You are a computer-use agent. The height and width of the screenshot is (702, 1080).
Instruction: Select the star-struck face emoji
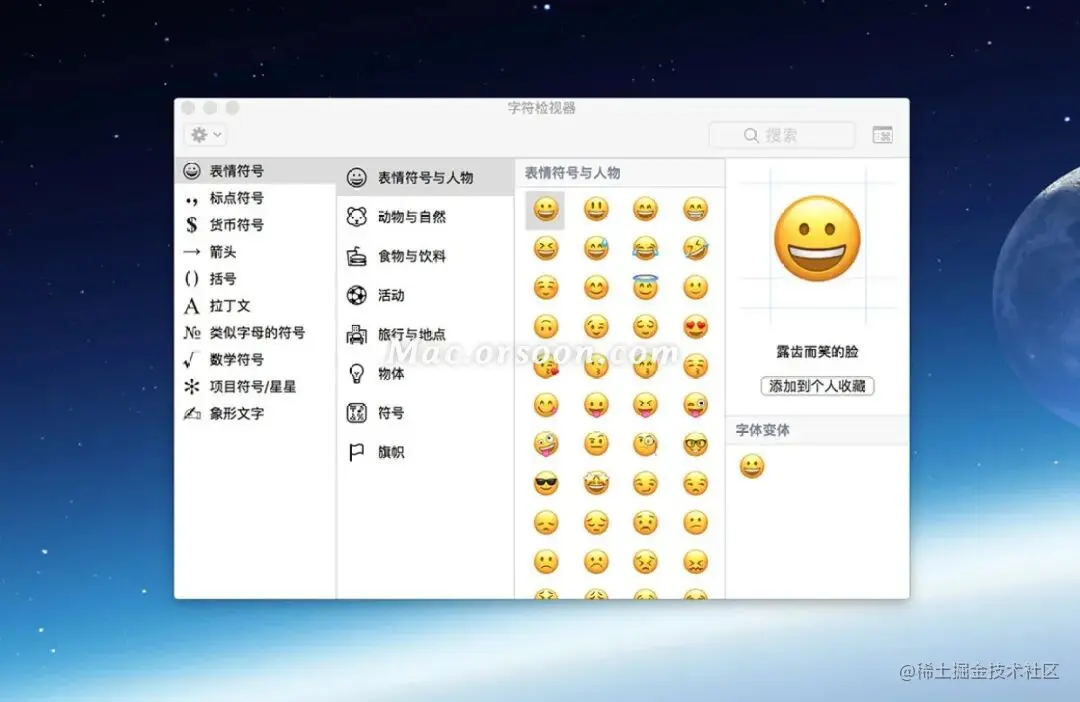tap(596, 484)
